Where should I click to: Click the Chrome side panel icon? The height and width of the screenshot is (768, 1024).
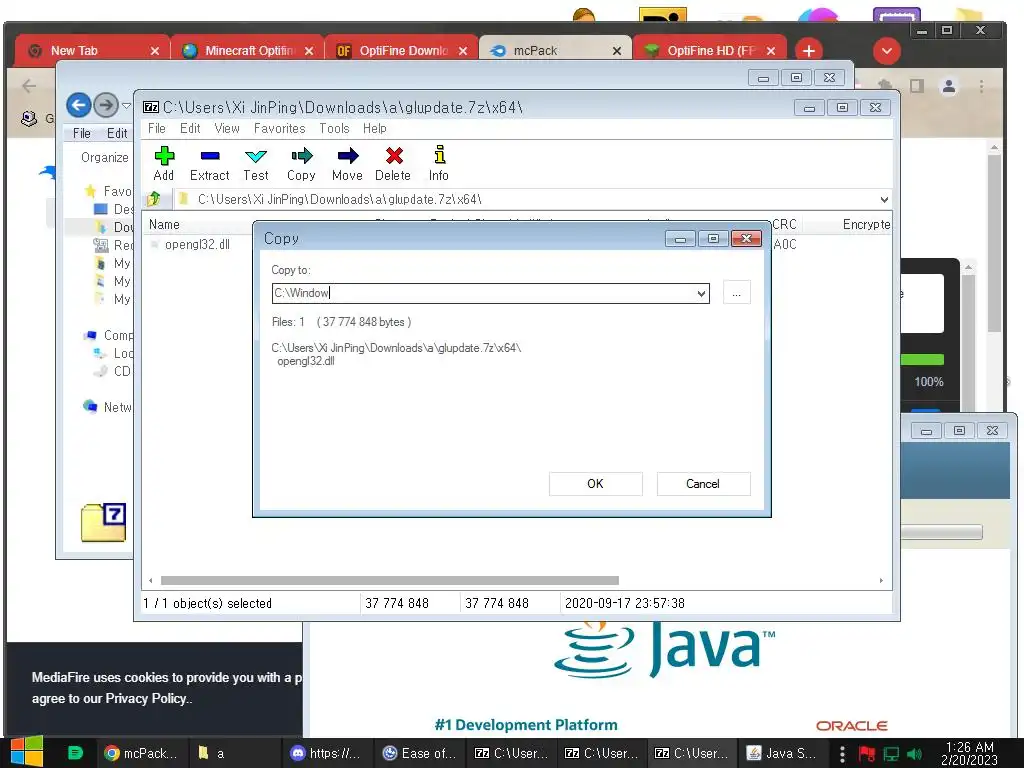[x=917, y=86]
